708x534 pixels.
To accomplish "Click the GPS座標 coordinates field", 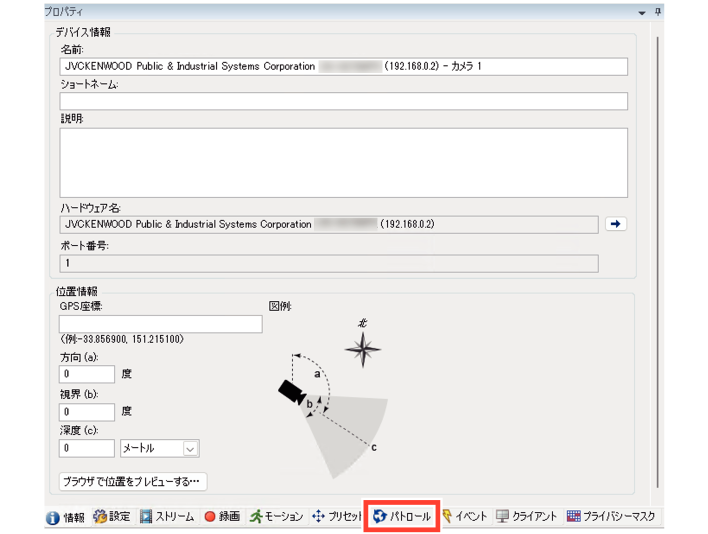I will 160,324.
